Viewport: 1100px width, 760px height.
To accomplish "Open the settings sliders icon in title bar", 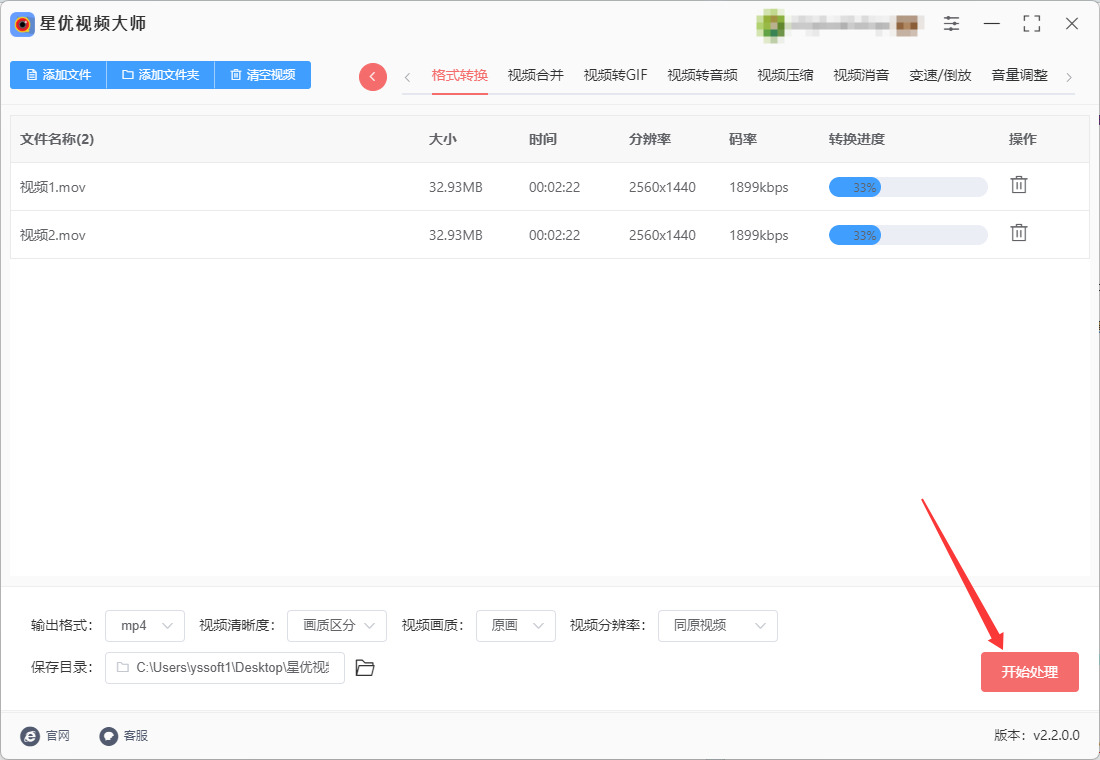I will (x=951, y=24).
